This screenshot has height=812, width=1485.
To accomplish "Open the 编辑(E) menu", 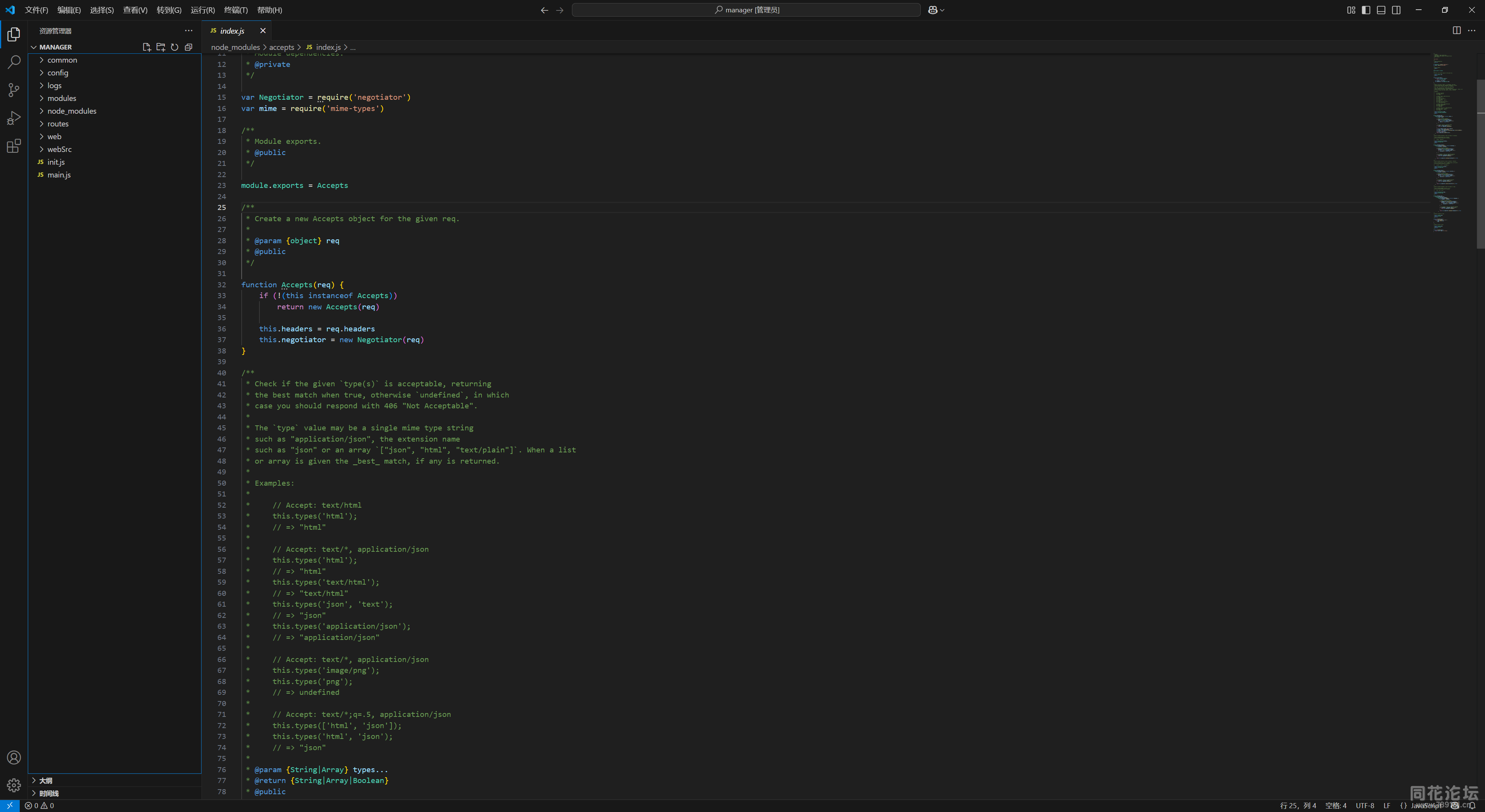I will [69, 10].
